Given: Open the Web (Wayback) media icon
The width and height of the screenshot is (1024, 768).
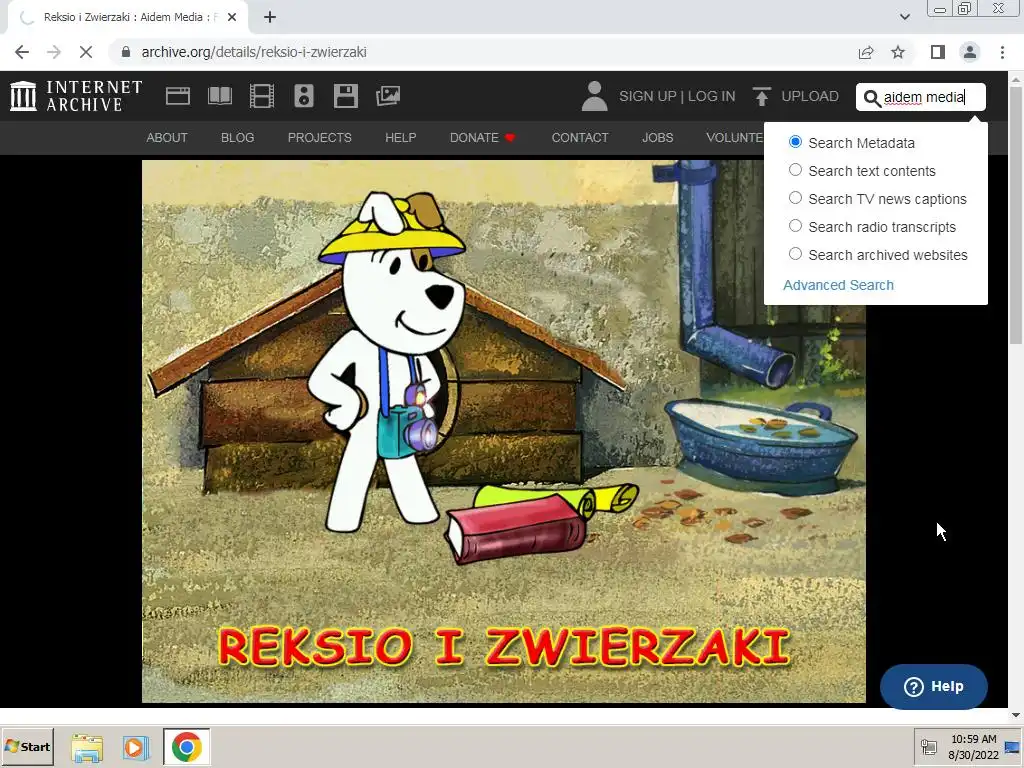Looking at the screenshot, I should [x=178, y=96].
